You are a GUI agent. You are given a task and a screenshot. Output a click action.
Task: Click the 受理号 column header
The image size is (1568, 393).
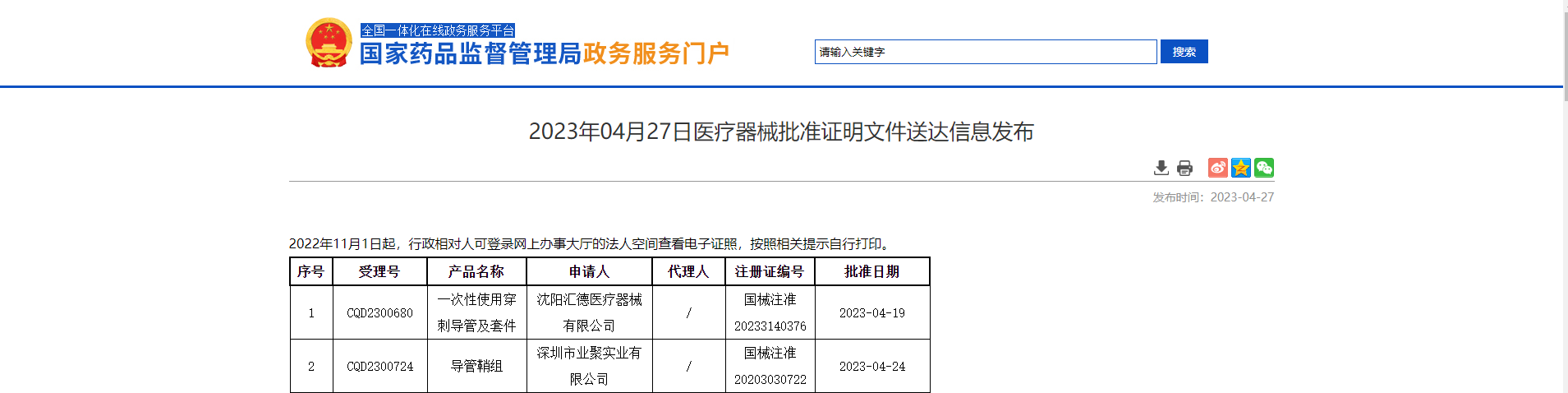[379, 271]
